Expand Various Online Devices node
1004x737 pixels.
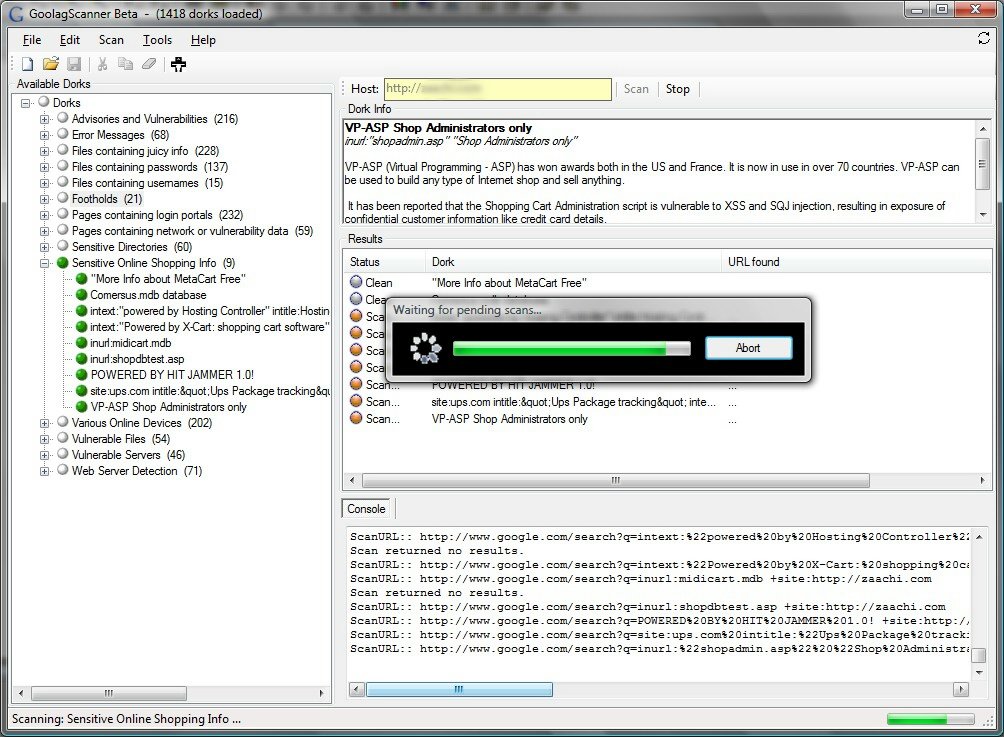(x=44, y=423)
